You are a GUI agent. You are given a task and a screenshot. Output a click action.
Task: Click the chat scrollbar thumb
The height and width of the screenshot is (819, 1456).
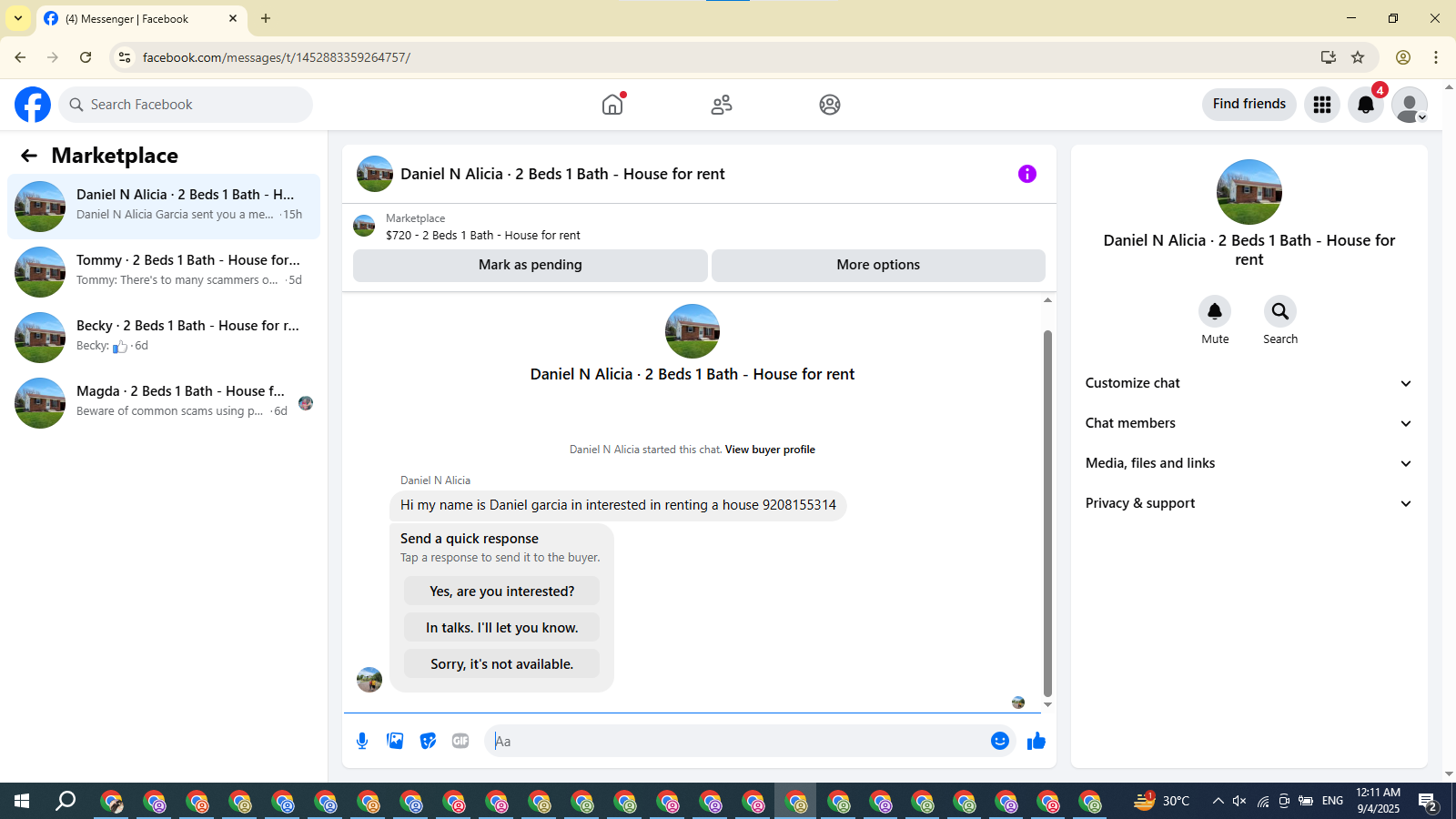tap(1047, 513)
